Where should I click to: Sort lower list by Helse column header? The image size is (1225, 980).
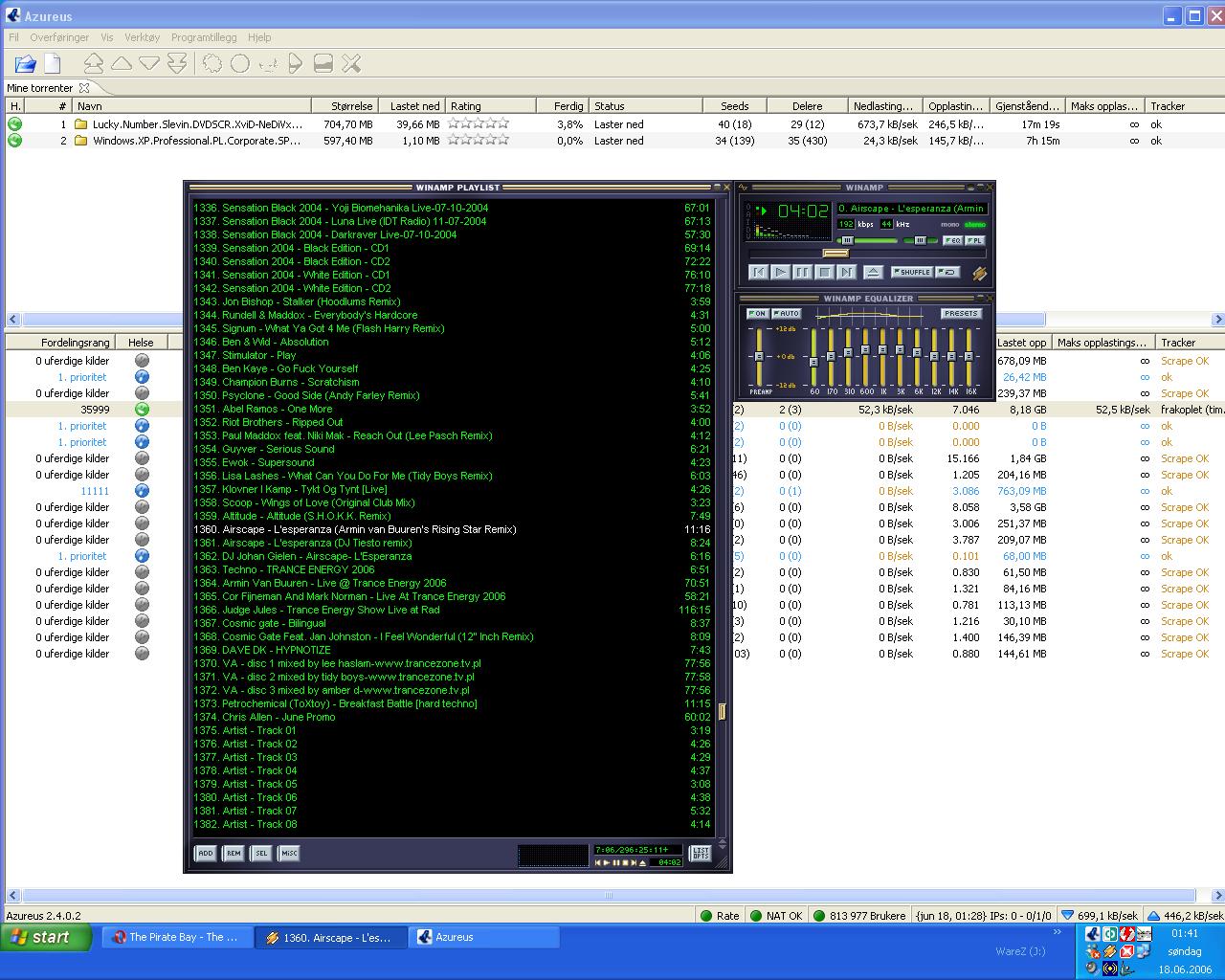141,343
